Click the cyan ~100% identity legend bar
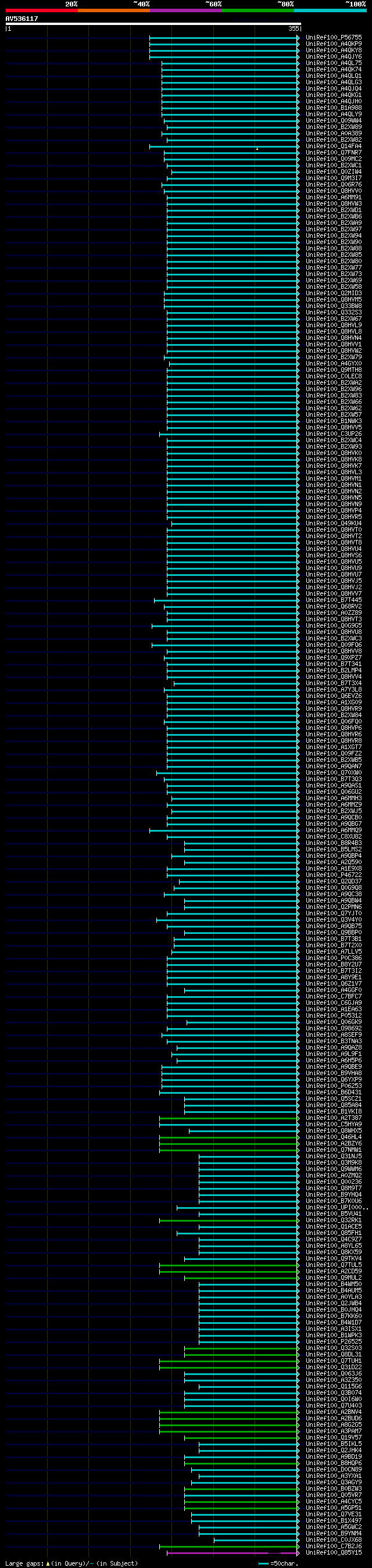This screenshot has height=1568, width=372. (x=330, y=10)
